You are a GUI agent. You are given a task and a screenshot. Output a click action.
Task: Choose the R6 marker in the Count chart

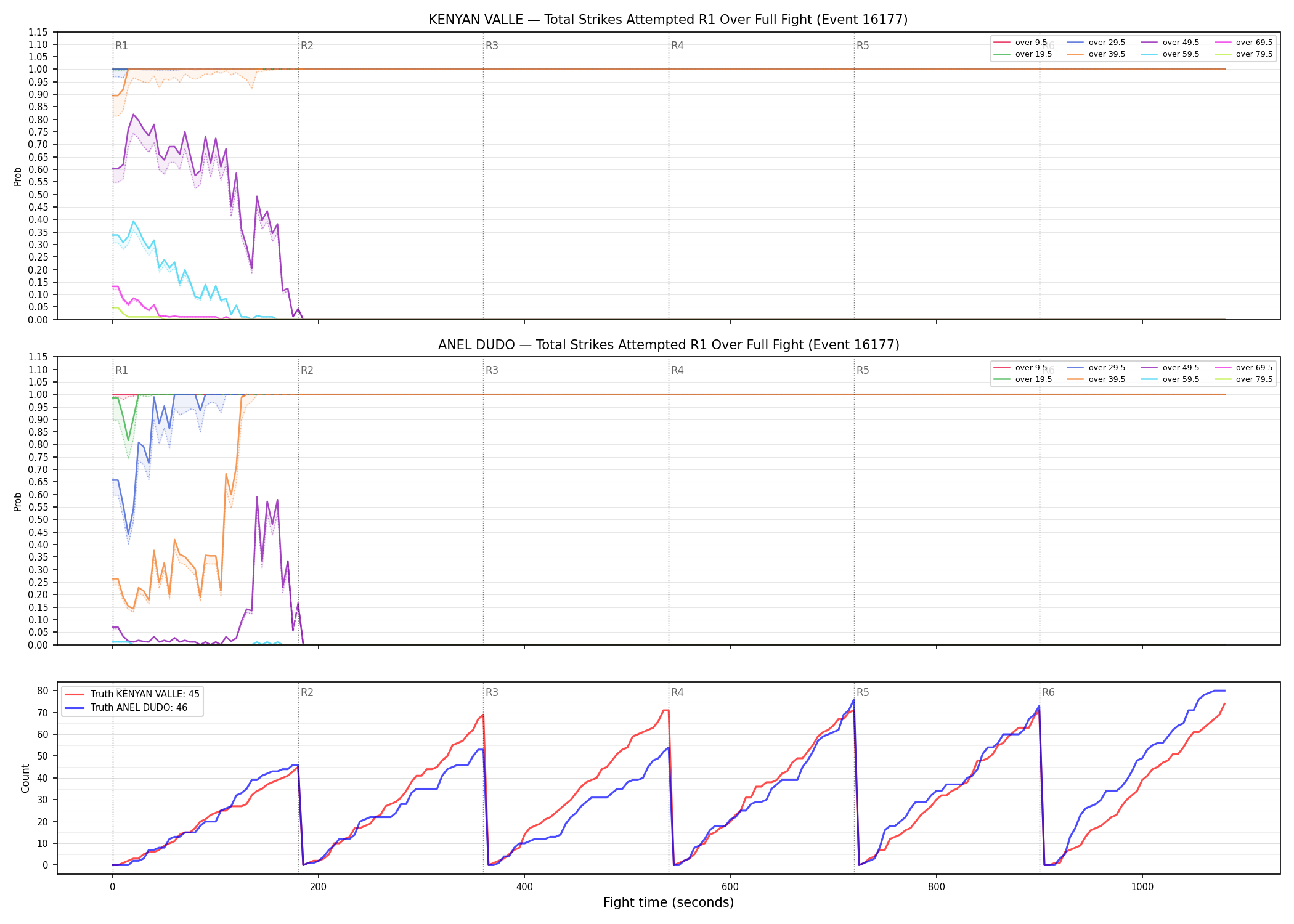1048,692
